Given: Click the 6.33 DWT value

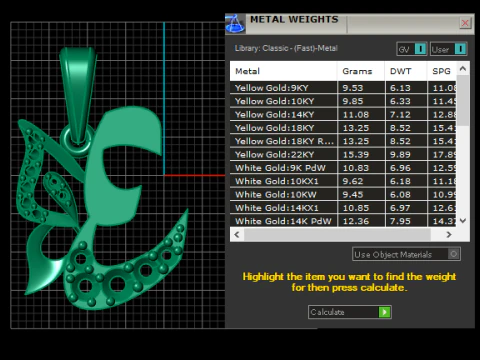Looking at the screenshot, I should (400, 101).
